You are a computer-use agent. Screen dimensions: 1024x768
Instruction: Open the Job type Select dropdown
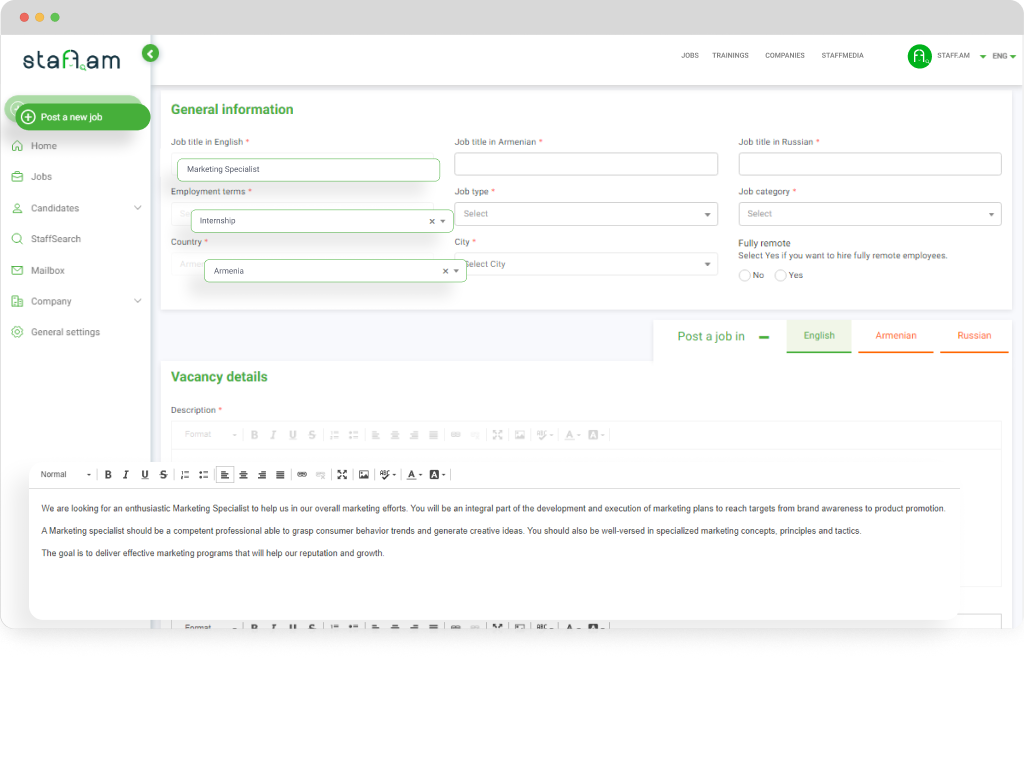pos(586,213)
